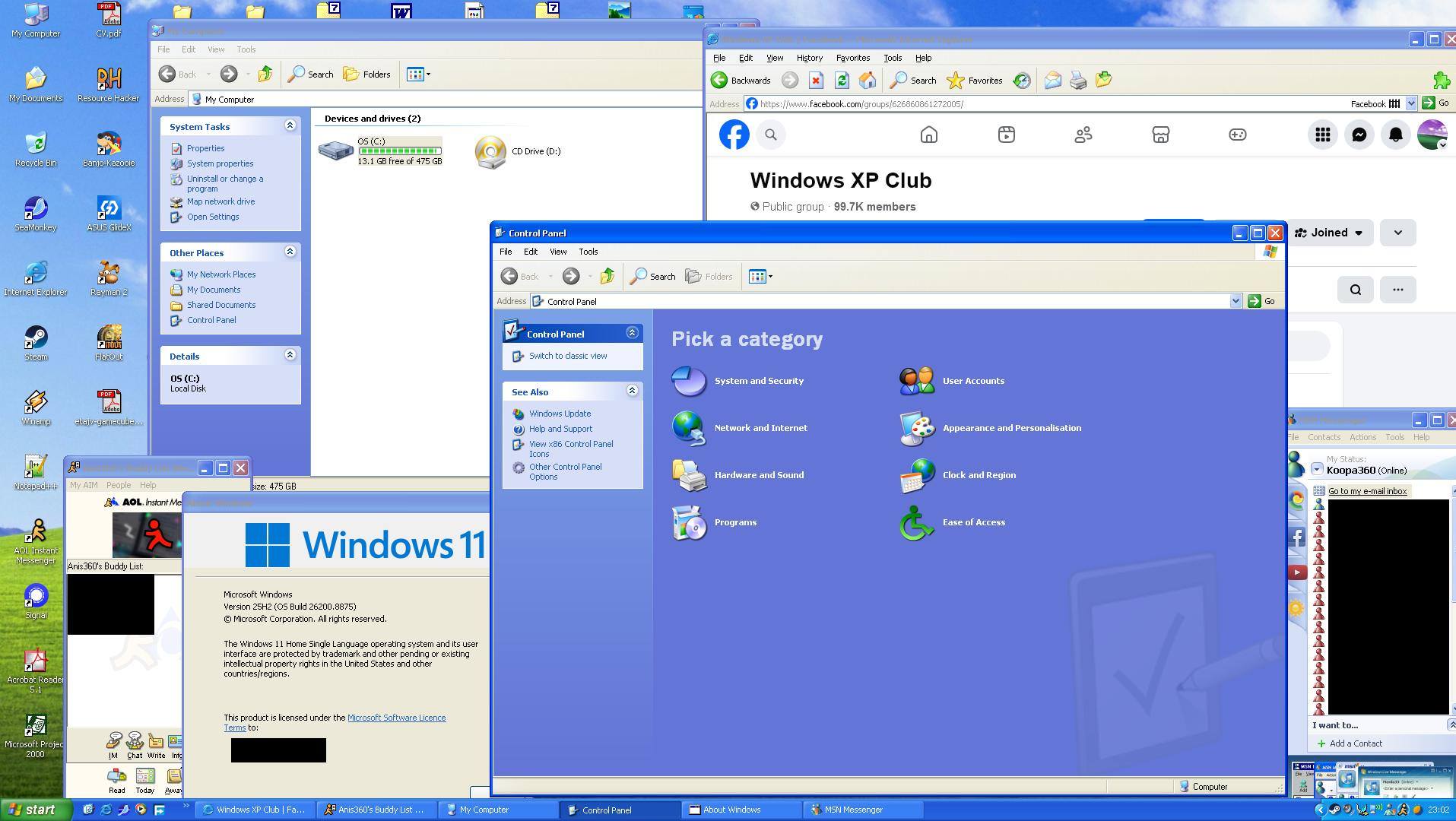Click Internet Explorer Refresh toolbar icon
The height and width of the screenshot is (821, 1456).
tap(842, 80)
